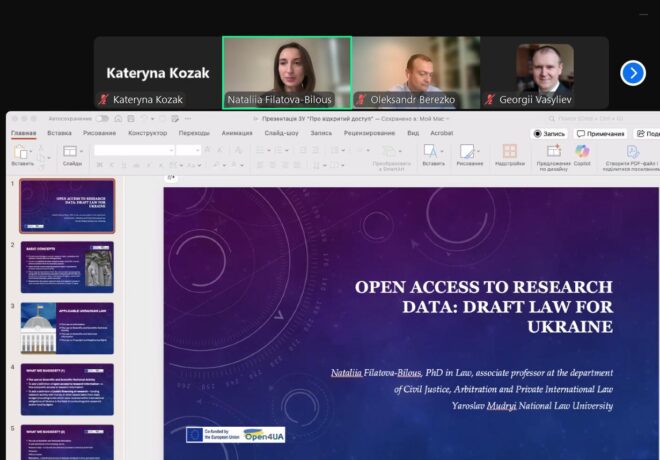The image size is (660, 460).
Task: Toggle the Автосохранение autosave switch
Action: (101, 118)
